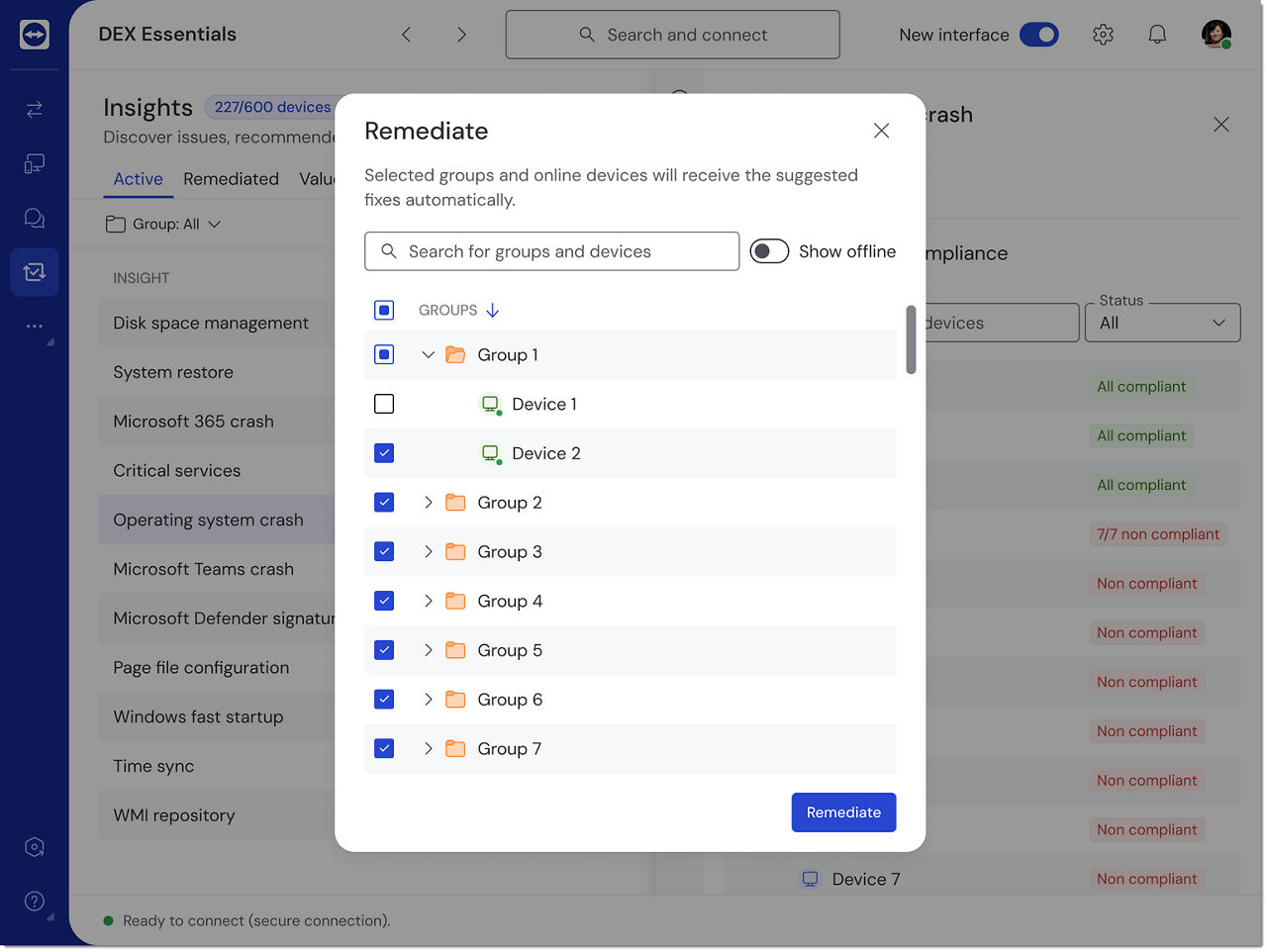Toggle Show offline switch
Image resolution: width=1267 pixels, height=952 pixels.
(769, 251)
